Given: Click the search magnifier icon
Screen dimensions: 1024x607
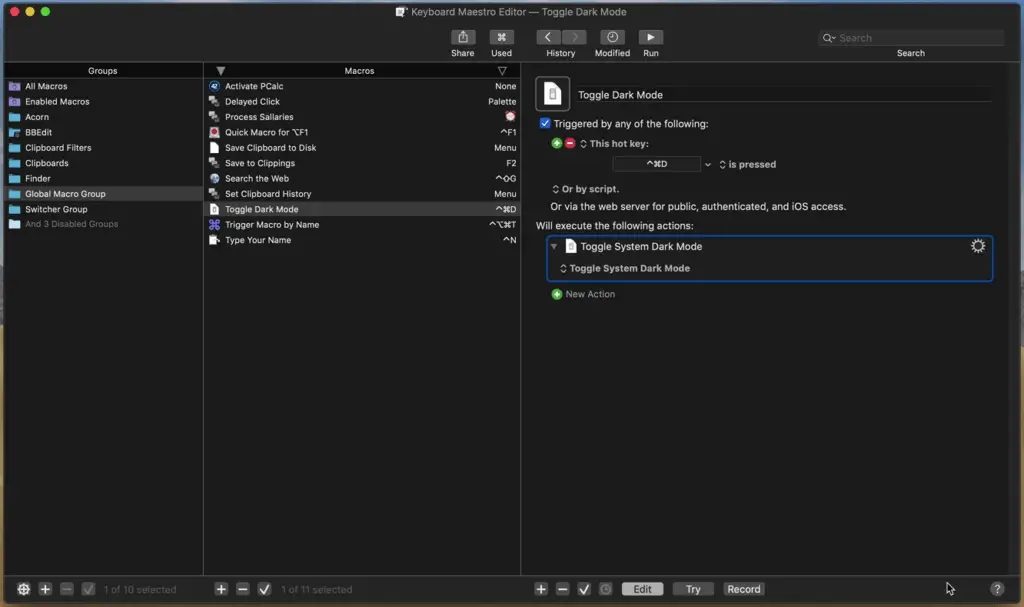Looking at the screenshot, I should (x=828, y=38).
